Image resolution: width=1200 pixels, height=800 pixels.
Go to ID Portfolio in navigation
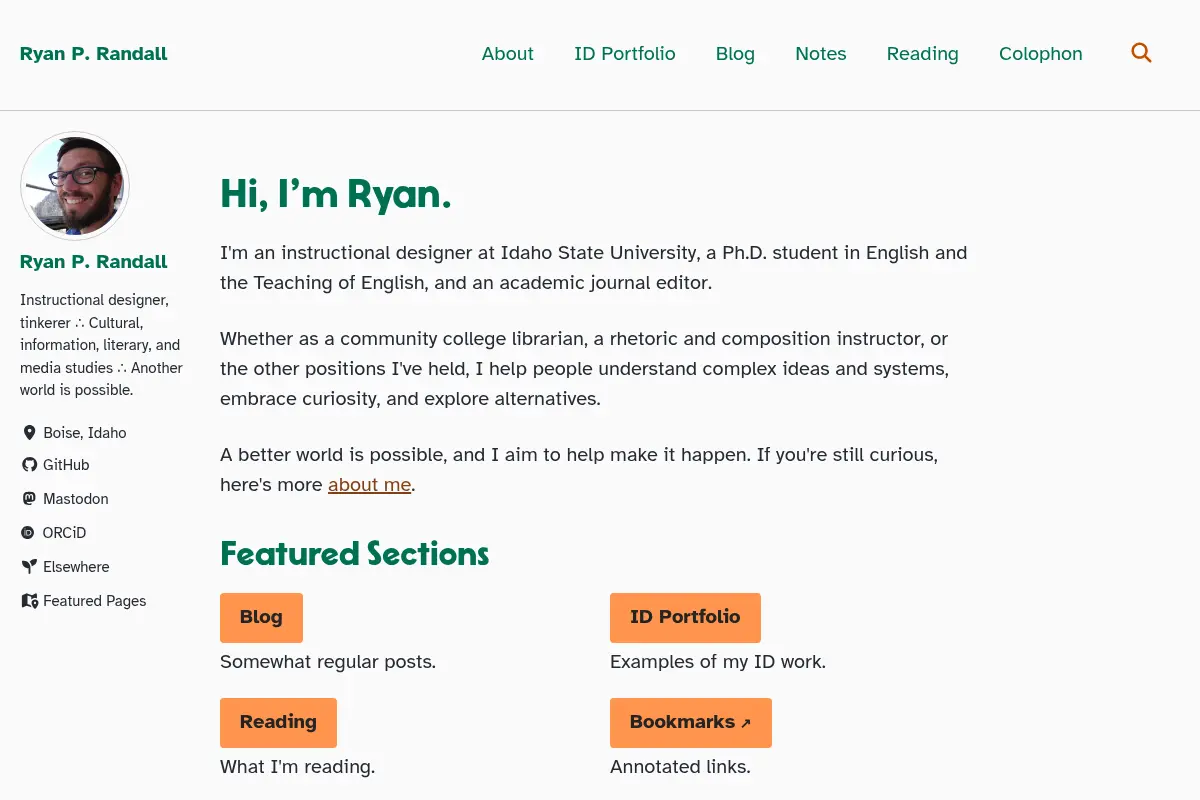(625, 54)
